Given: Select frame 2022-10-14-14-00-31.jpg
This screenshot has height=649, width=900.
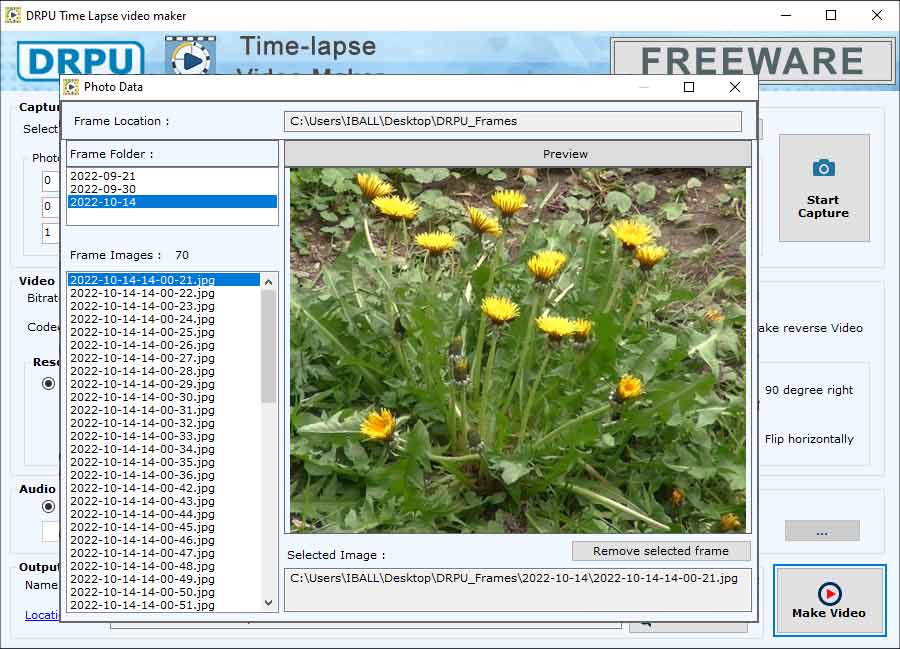Looking at the screenshot, I should click(x=164, y=410).
